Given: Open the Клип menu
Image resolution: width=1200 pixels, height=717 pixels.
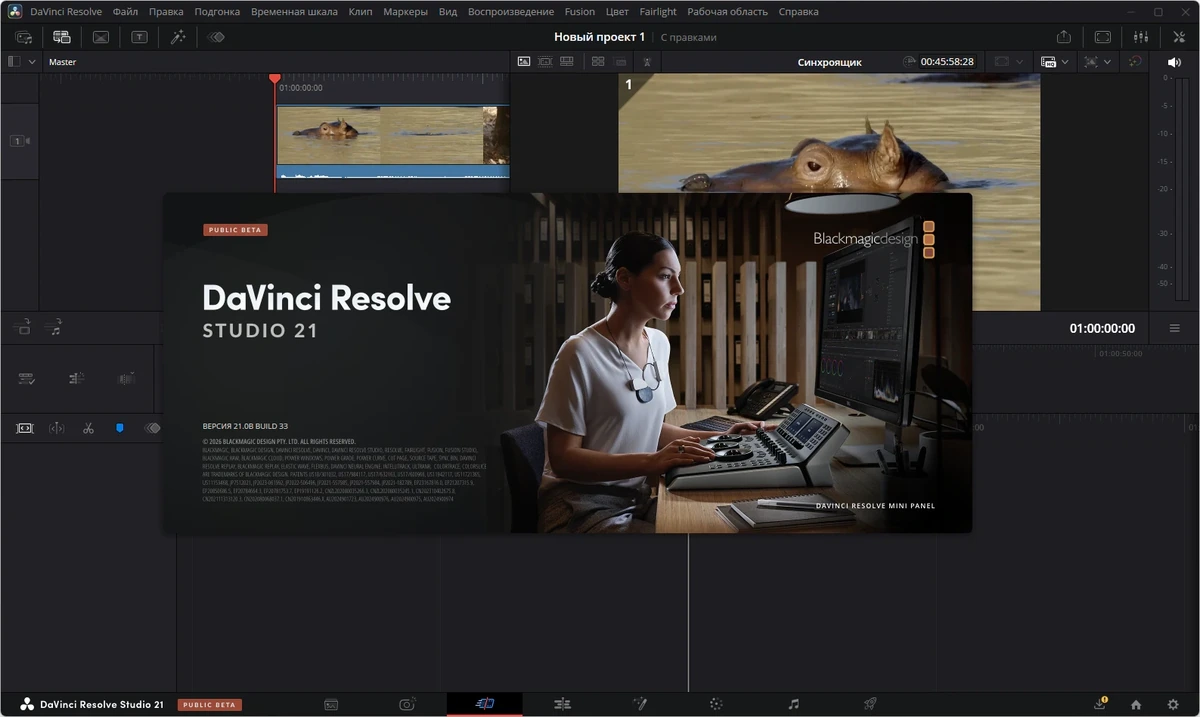Looking at the screenshot, I should pos(360,12).
